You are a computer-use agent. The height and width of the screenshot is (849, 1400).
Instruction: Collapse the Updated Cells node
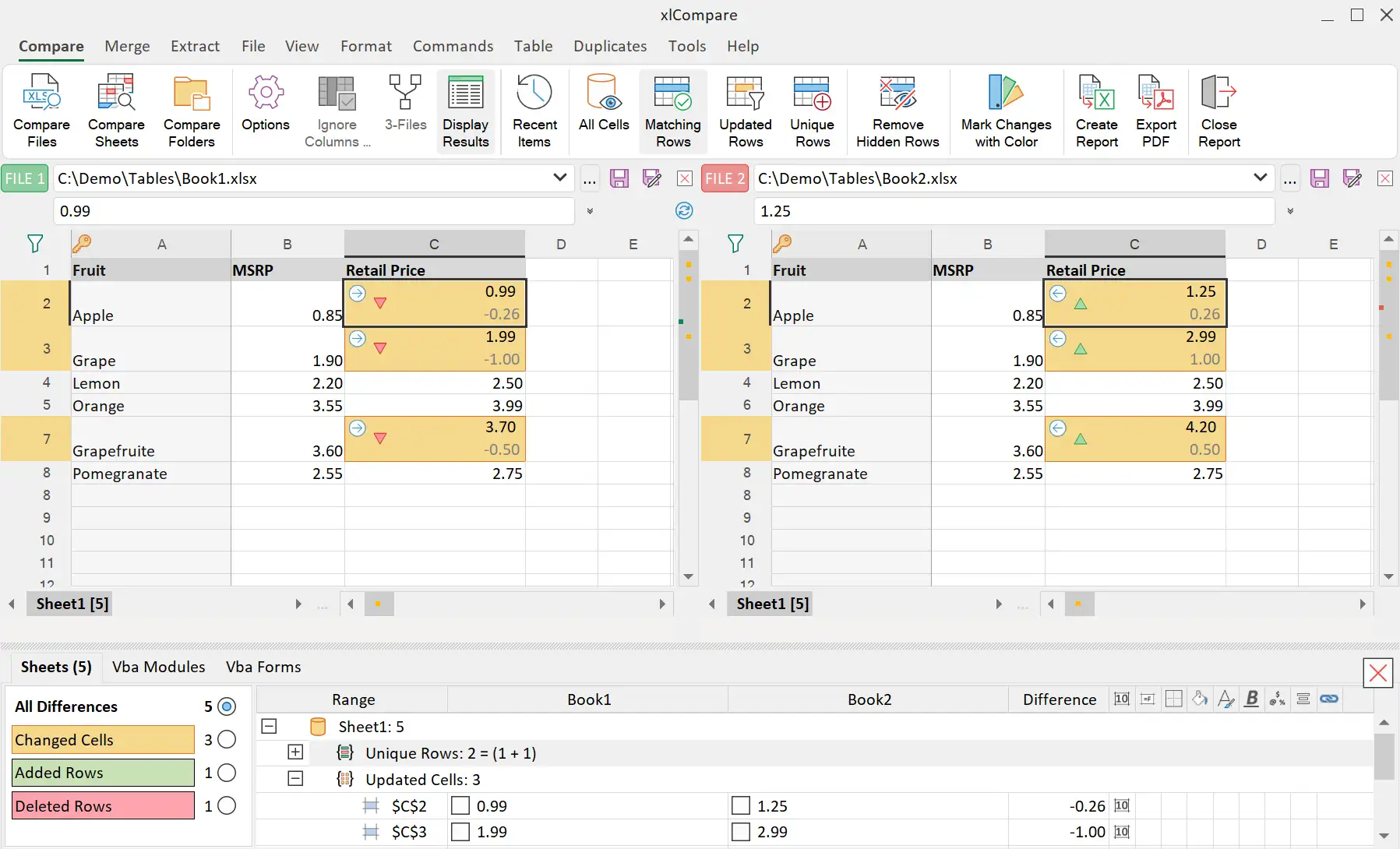click(x=295, y=779)
